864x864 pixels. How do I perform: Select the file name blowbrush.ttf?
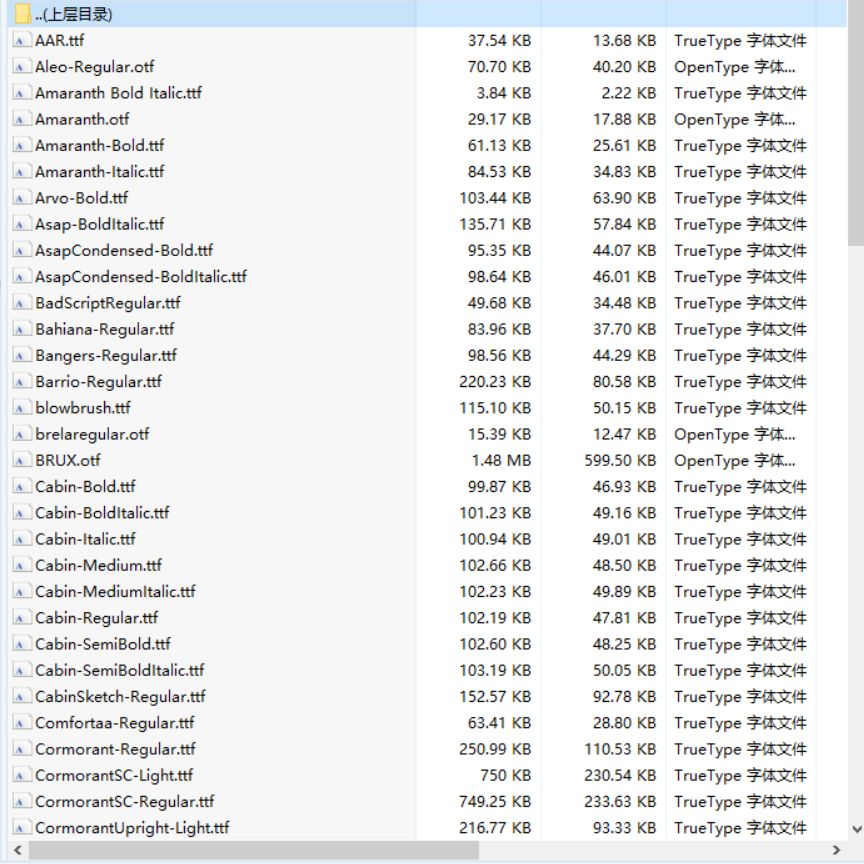(83, 408)
